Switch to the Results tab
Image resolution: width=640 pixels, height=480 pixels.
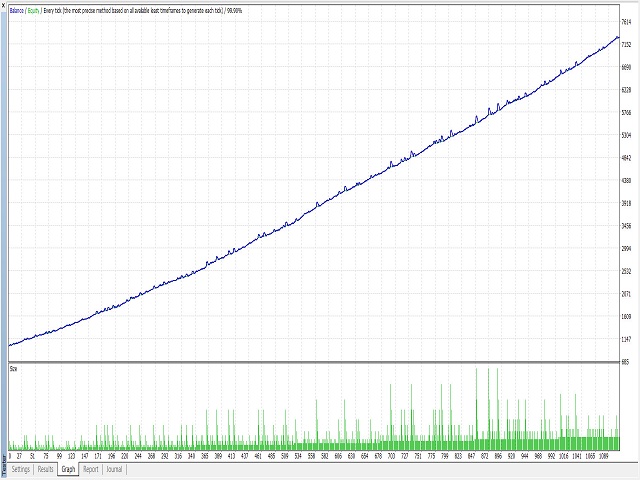46,469
